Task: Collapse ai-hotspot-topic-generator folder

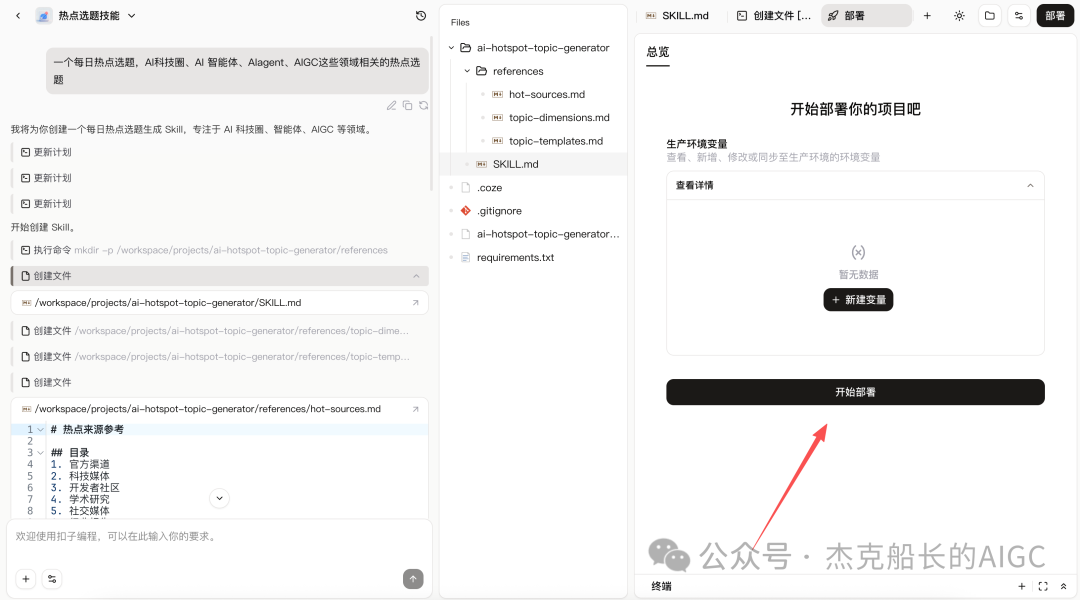Action: click(x=451, y=48)
